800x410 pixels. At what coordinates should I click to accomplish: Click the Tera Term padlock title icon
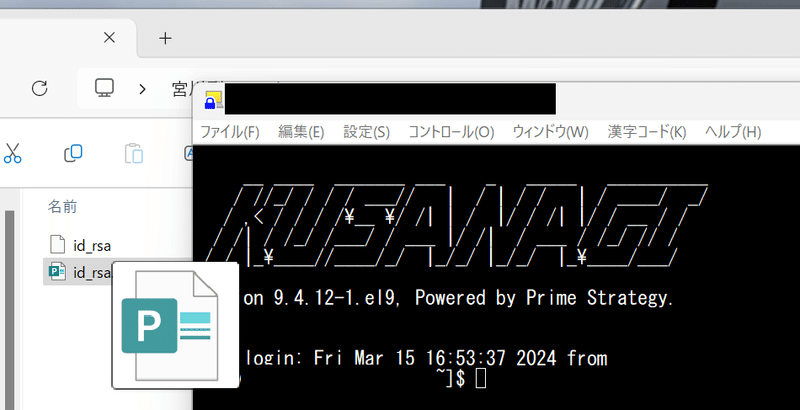(213, 100)
